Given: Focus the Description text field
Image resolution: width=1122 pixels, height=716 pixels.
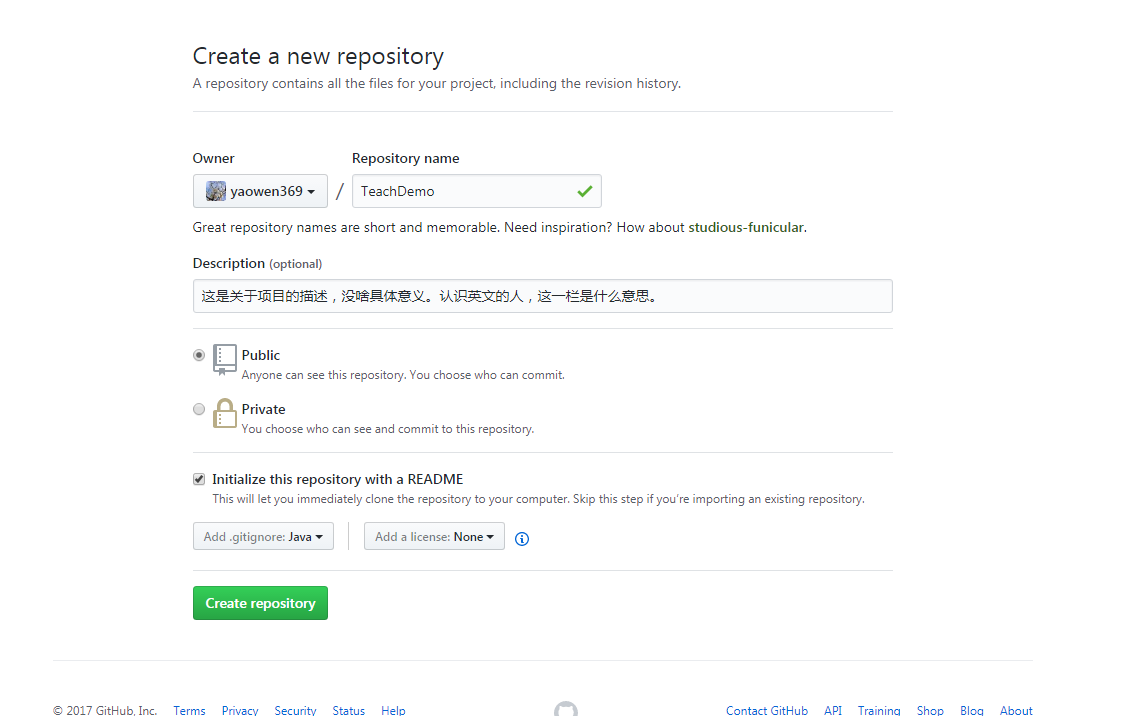Looking at the screenshot, I should pyautogui.click(x=542, y=296).
